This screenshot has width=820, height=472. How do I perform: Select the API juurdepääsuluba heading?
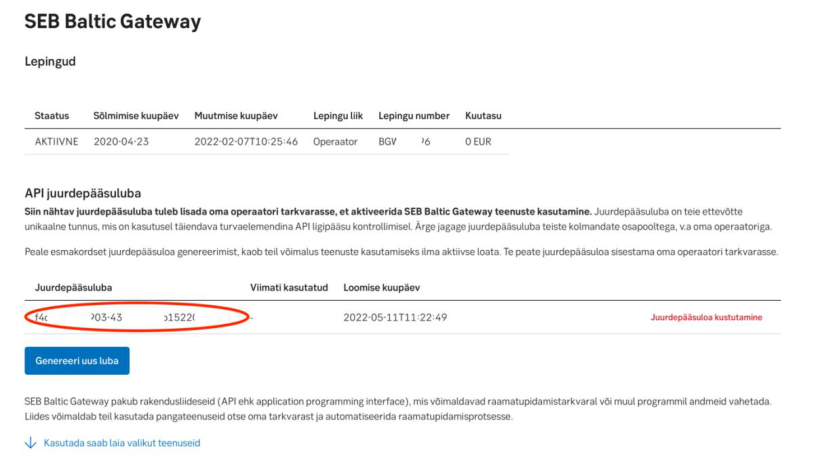coord(83,193)
